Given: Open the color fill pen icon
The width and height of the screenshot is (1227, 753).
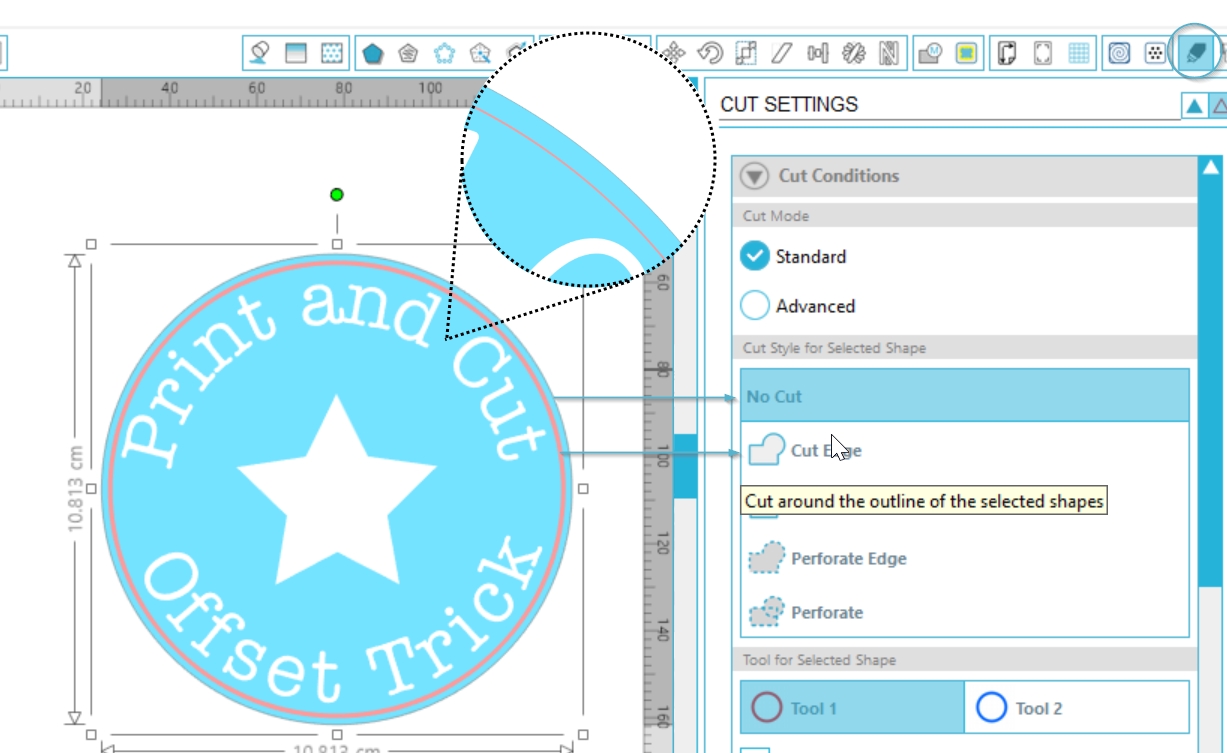Looking at the screenshot, I should coord(260,53).
